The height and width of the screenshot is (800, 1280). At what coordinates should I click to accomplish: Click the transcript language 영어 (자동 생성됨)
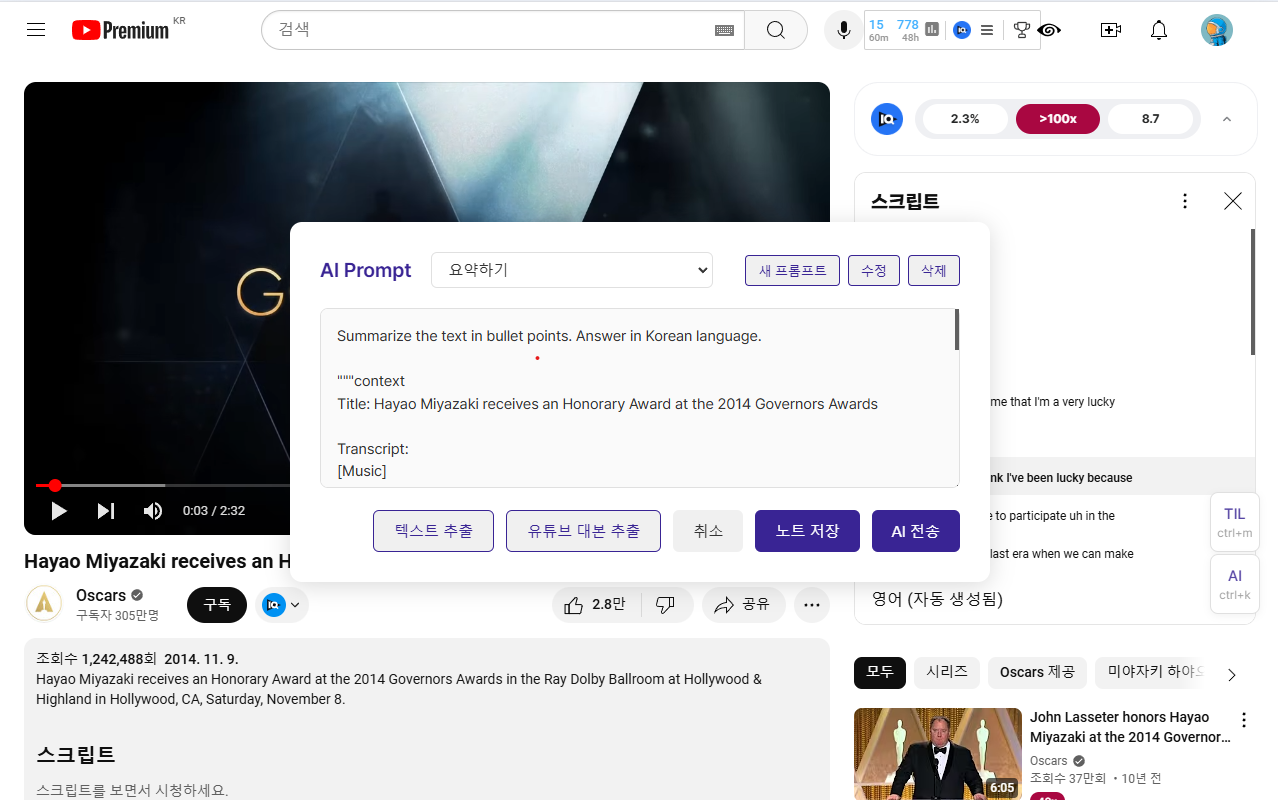pos(937,599)
